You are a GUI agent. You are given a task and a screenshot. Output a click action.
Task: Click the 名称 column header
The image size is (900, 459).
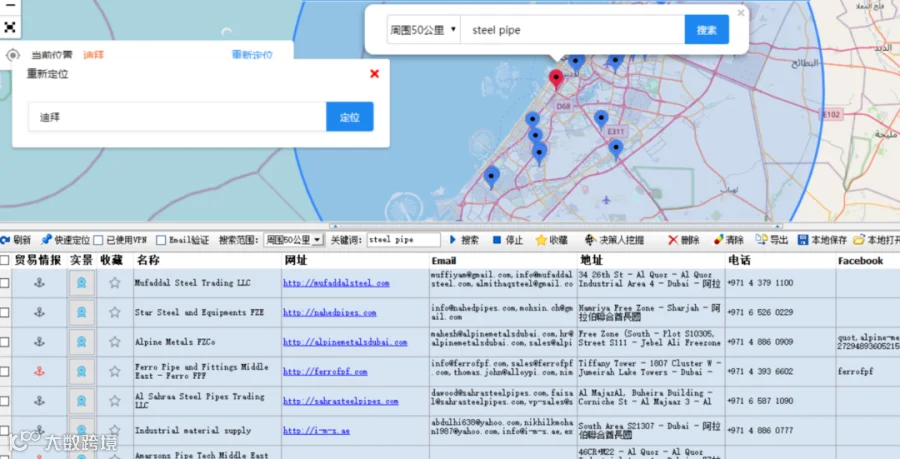pyautogui.click(x=148, y=260)
